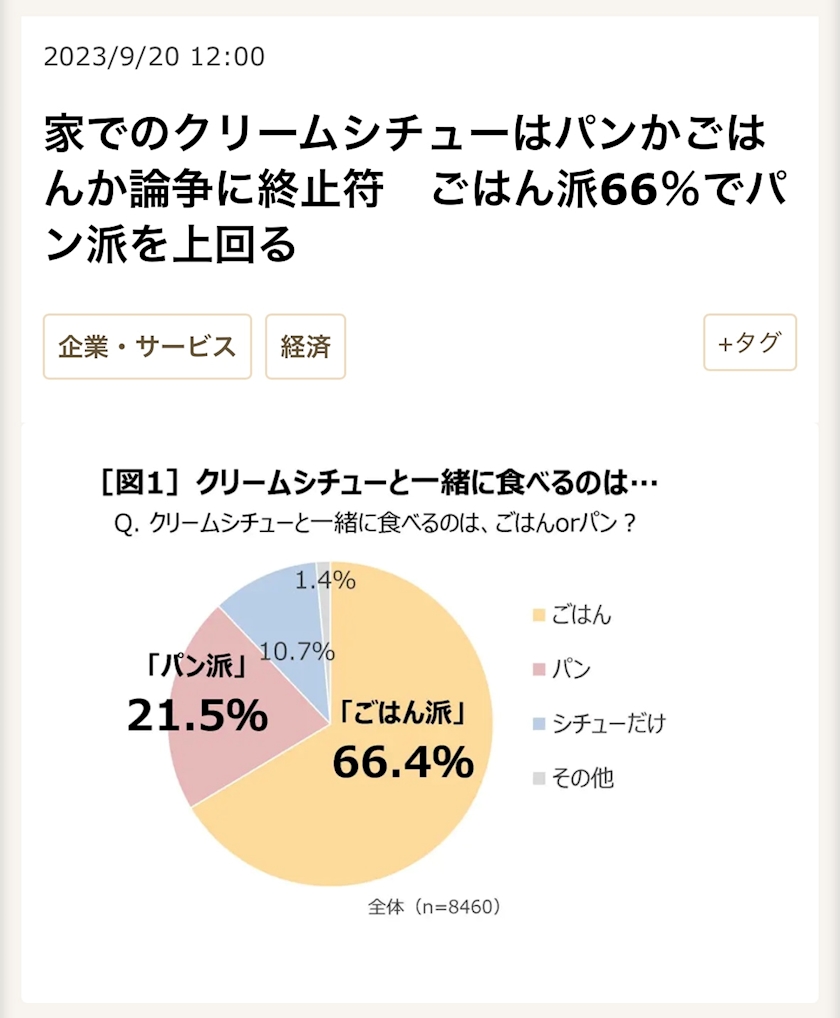Click the 企業・サービス tag button

(x=147, y=346)
